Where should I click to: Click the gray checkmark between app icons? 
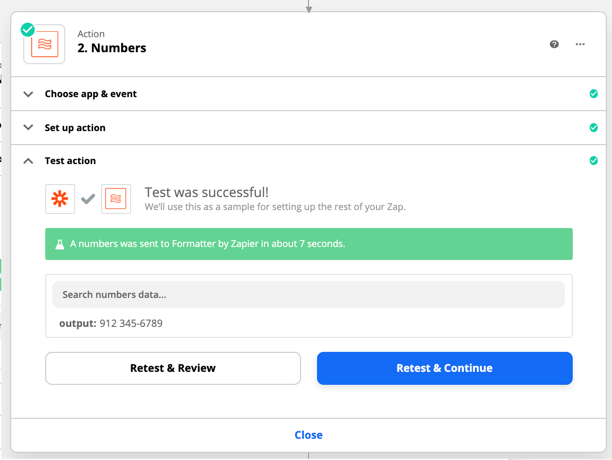click(x=88, y=199)
